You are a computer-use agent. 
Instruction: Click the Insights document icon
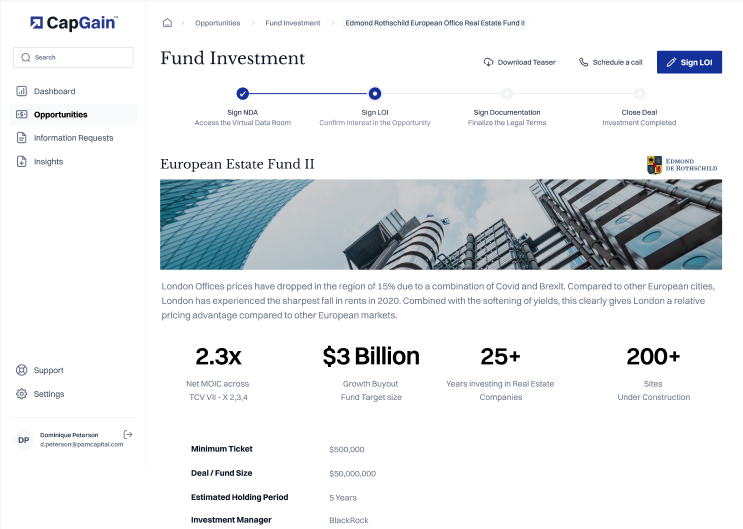coord(22,162)
